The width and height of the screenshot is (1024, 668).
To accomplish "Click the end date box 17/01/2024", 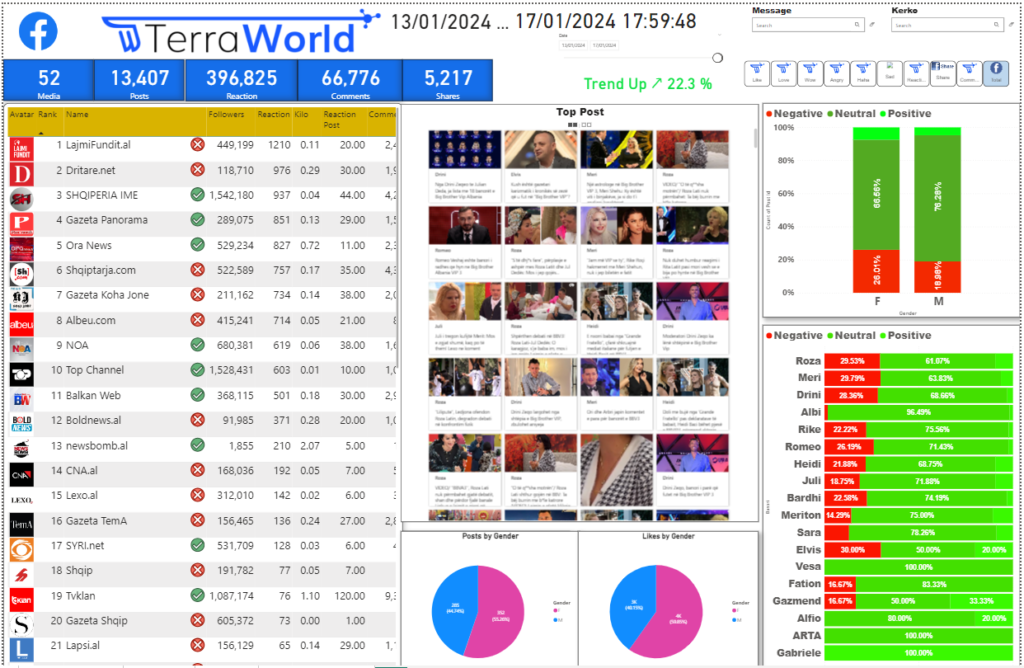I will tap(604, 46).
